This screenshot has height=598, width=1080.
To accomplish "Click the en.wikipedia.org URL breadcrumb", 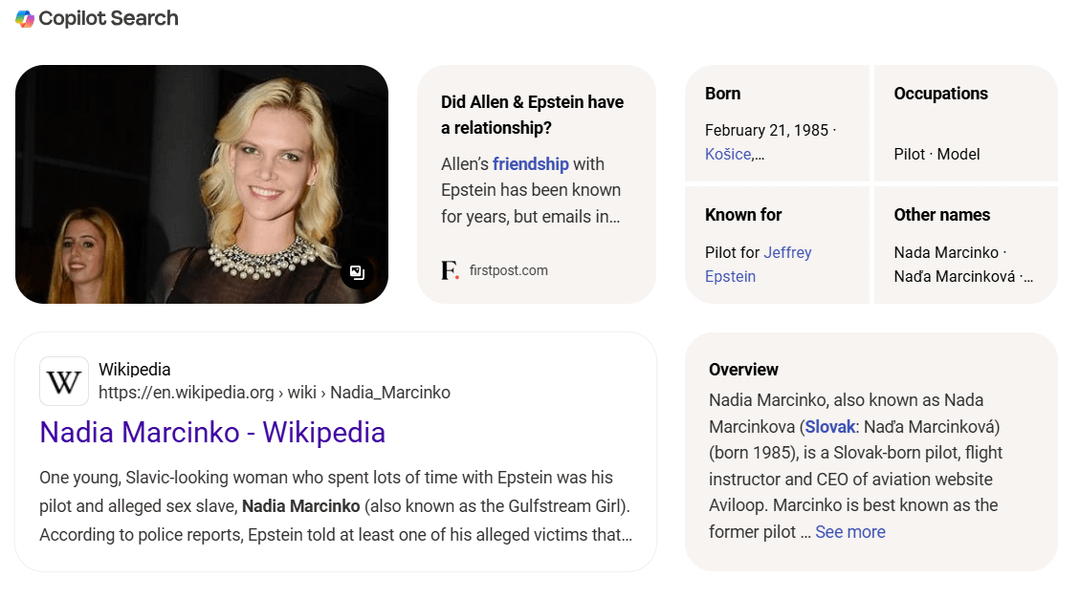I will pos(274,392).
